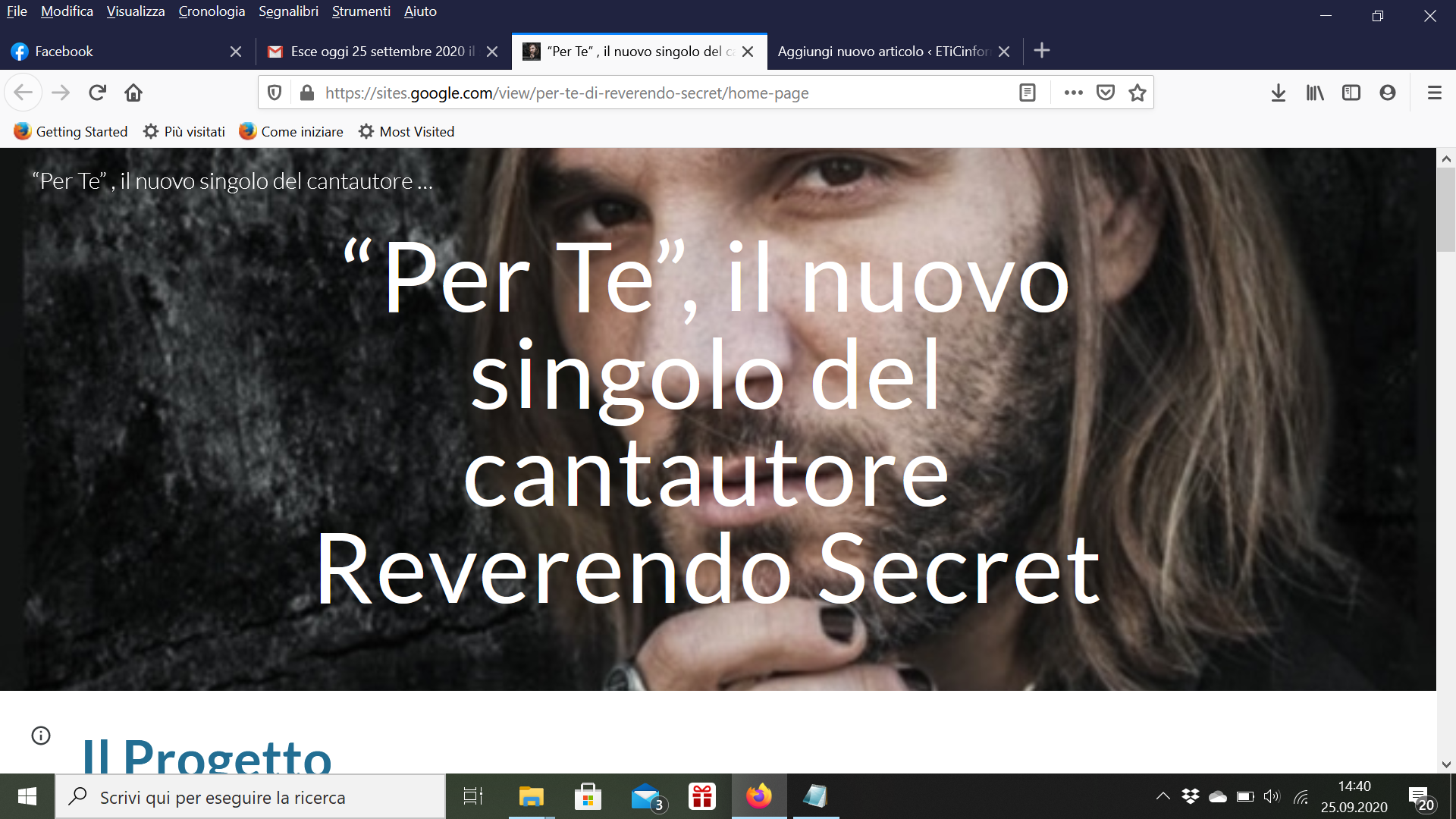Screen dimensions: 1456x819
Task: Open tracking protection shield info
Action: pos(275,93)
